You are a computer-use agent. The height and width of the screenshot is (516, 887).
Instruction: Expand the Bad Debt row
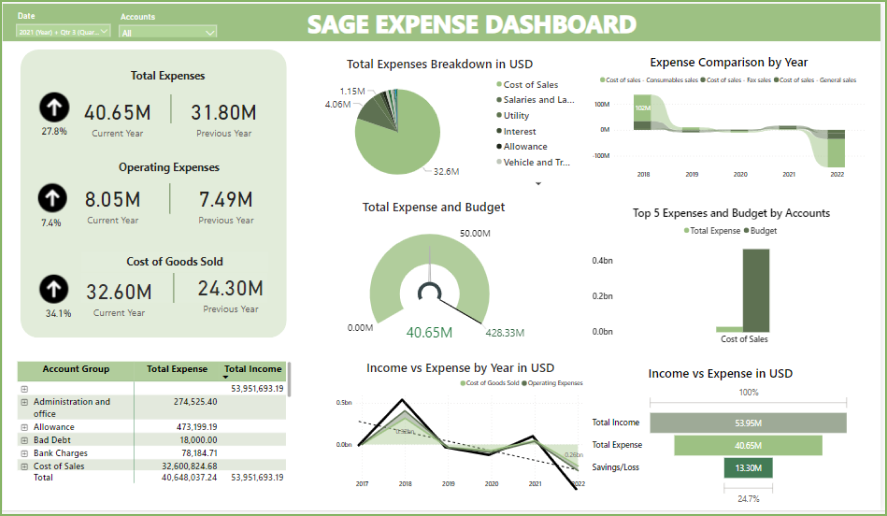tap(24, 440)
